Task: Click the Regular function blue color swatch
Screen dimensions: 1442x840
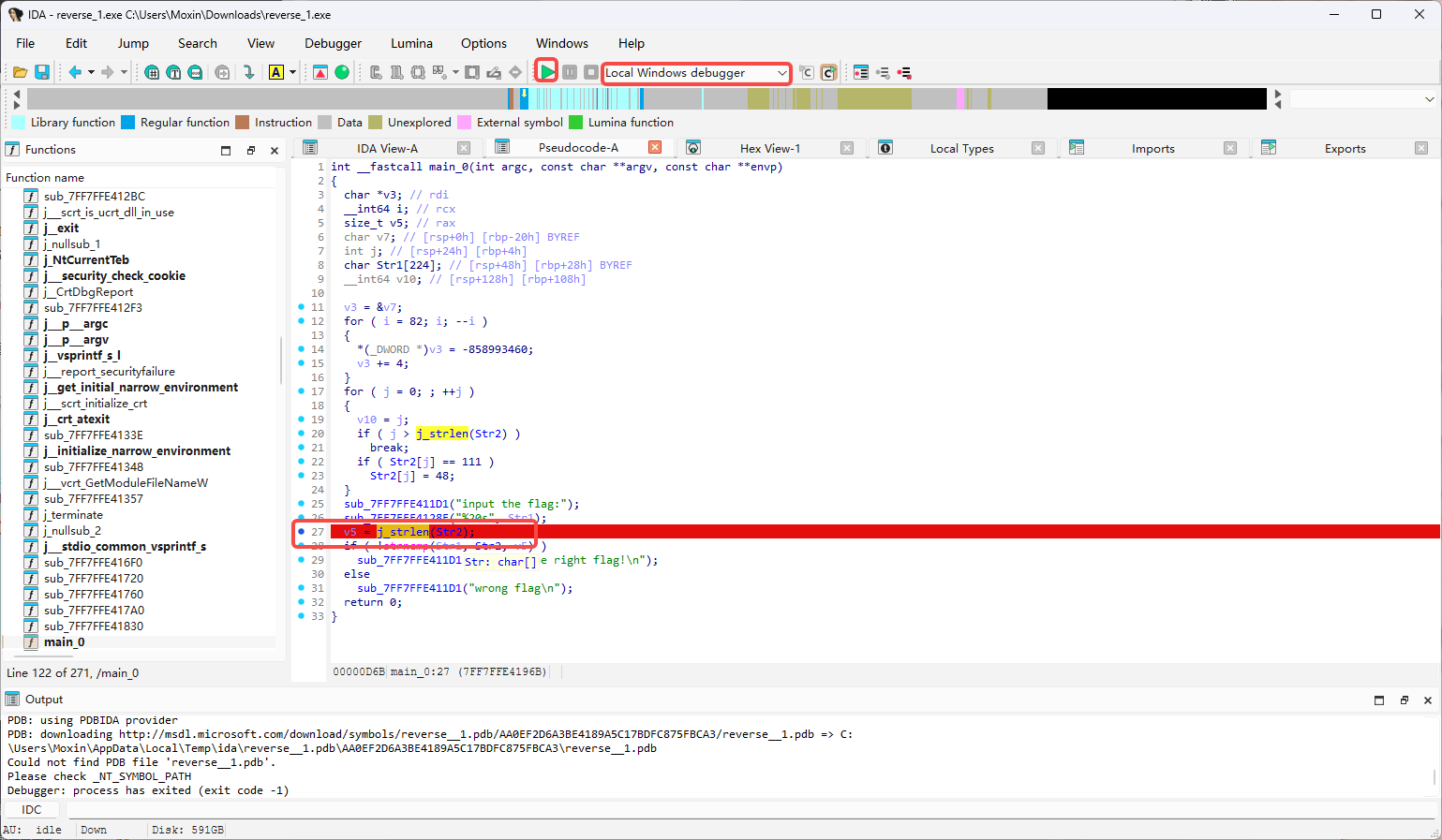Action: (128, 123)
